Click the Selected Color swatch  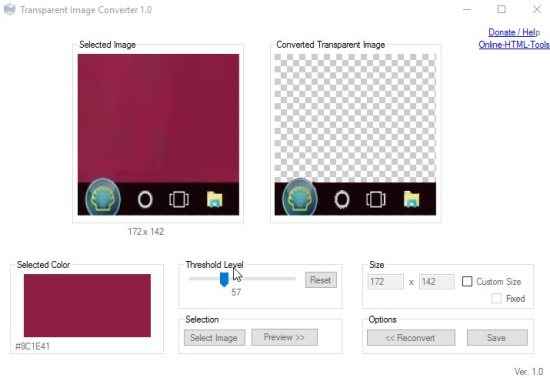(87, 305)
